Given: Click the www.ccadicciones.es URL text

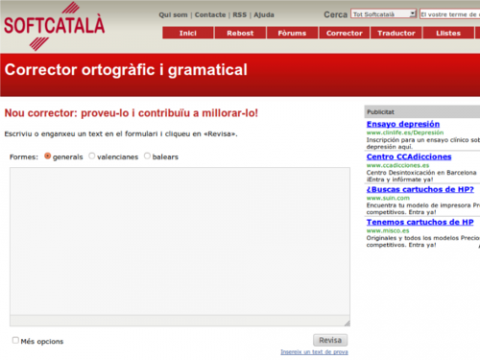Looking at the screenshot, I should [x=398, y=165].
